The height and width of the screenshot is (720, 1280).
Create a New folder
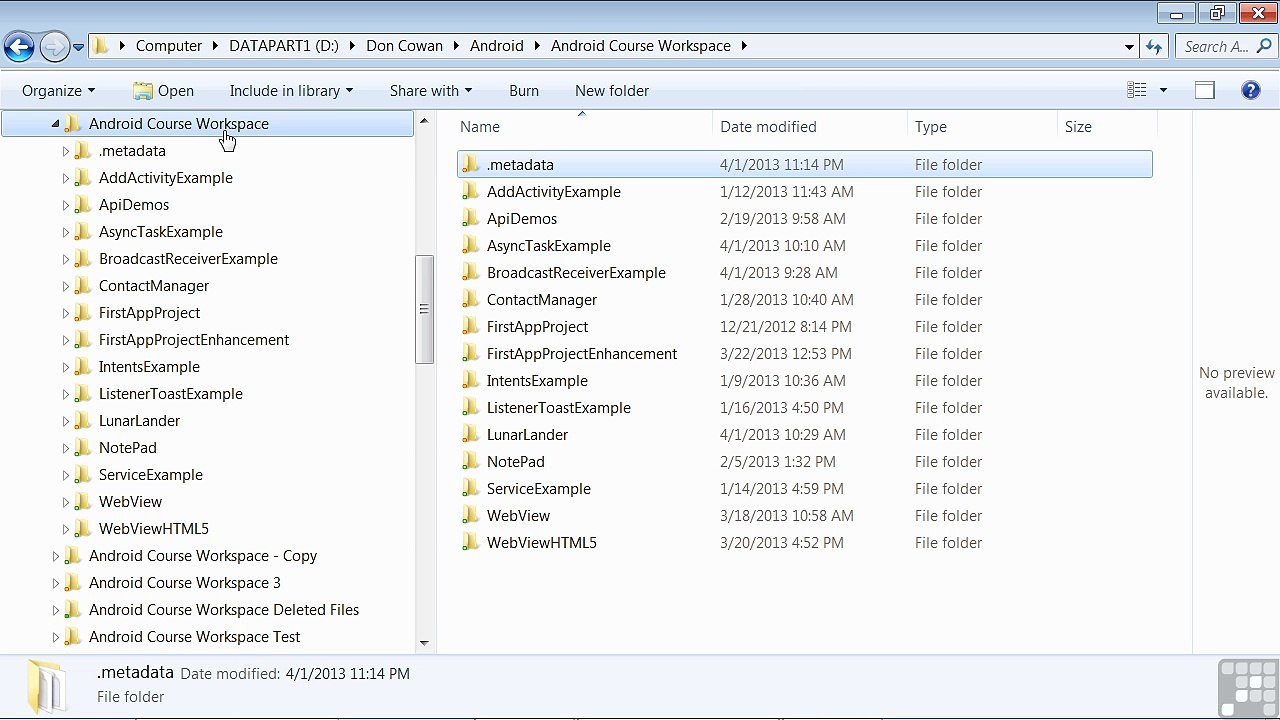point(612,90)
